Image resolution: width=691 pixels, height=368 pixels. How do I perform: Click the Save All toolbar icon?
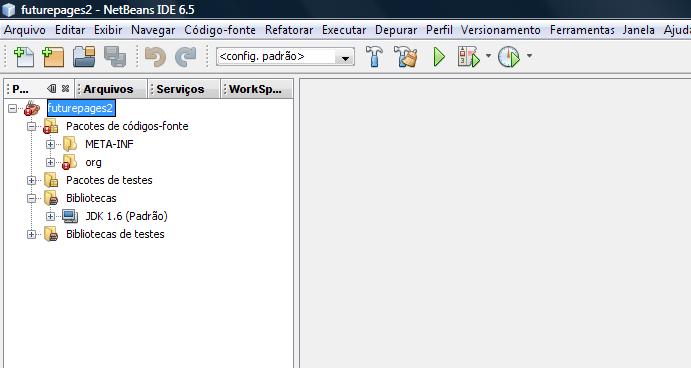click(115, 57)
